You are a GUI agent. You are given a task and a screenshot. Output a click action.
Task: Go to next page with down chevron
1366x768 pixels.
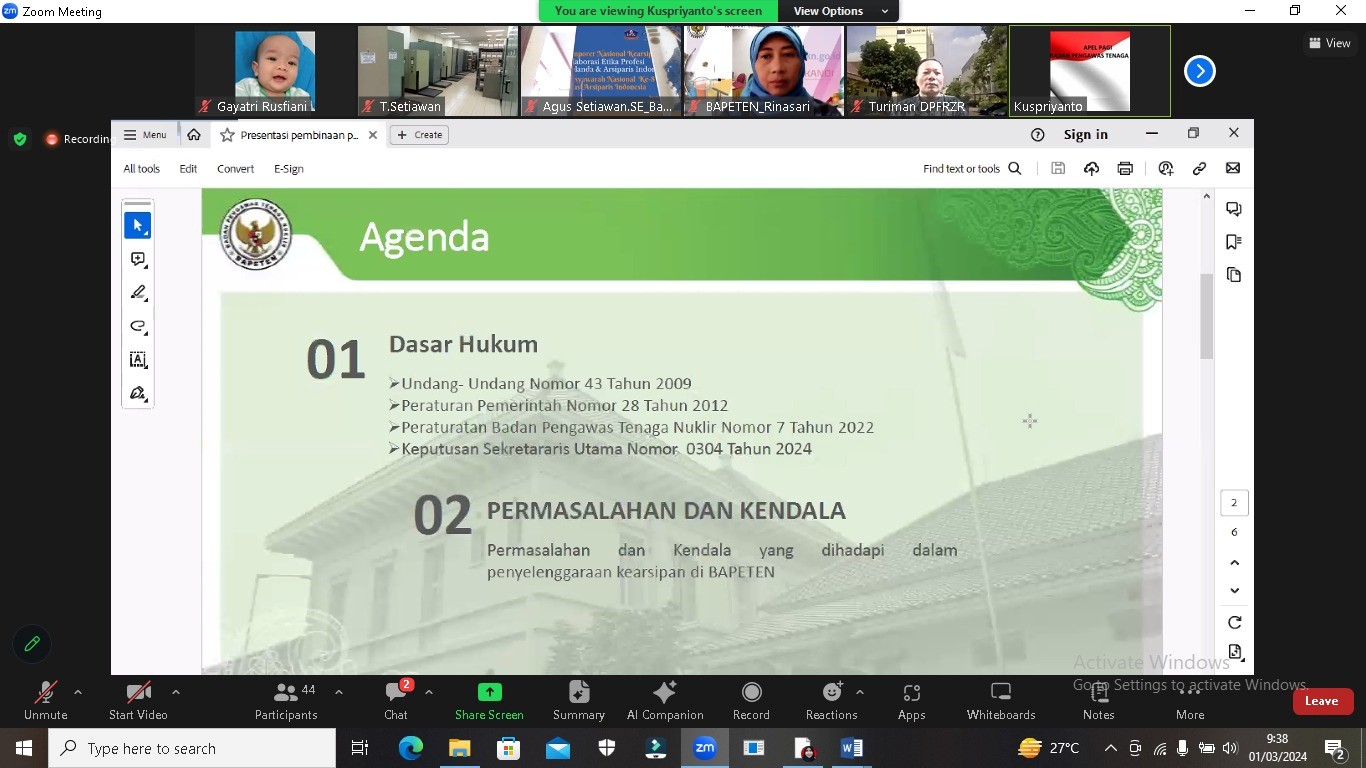coord(1234,591)
